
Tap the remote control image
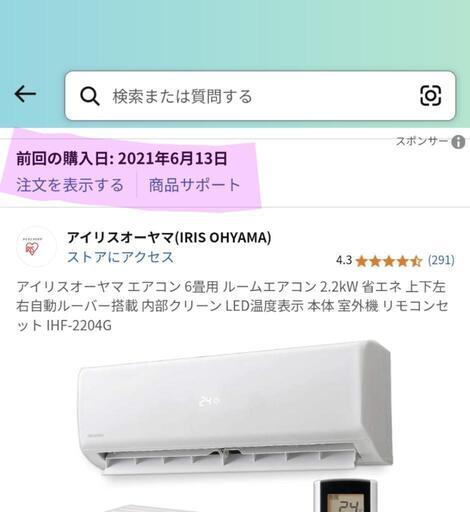[346, 496]
